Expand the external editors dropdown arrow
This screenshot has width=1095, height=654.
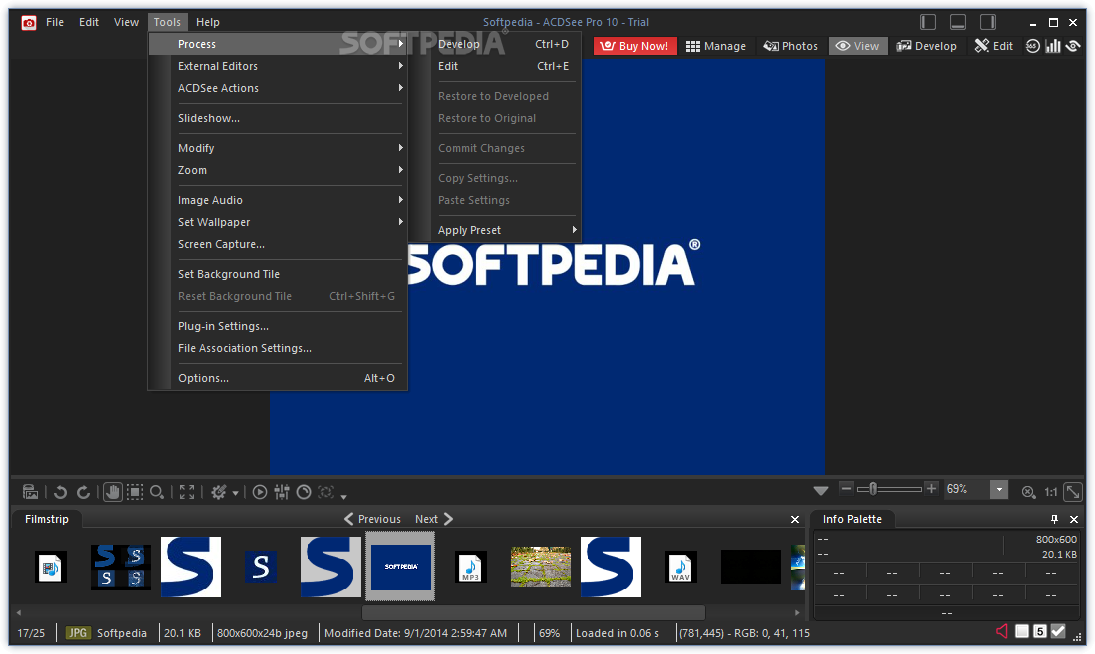(x=235, y=493)
